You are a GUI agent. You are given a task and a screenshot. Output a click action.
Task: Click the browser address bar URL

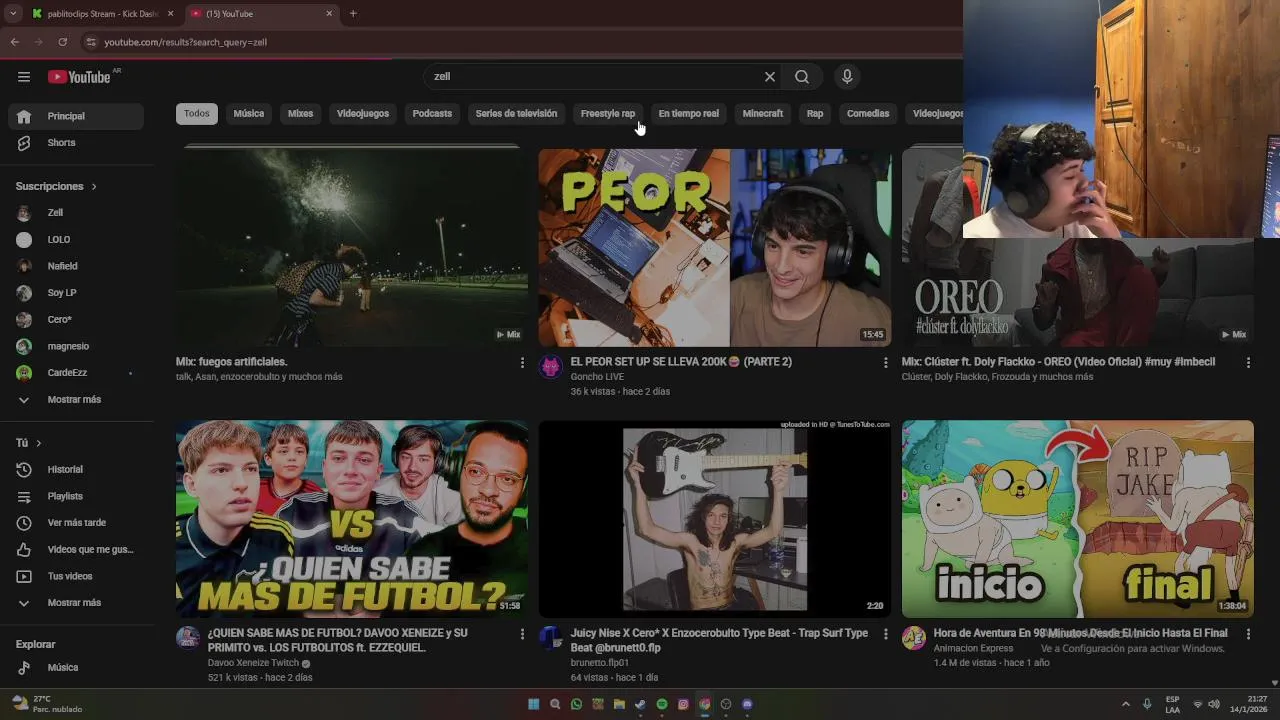[186, 42]
